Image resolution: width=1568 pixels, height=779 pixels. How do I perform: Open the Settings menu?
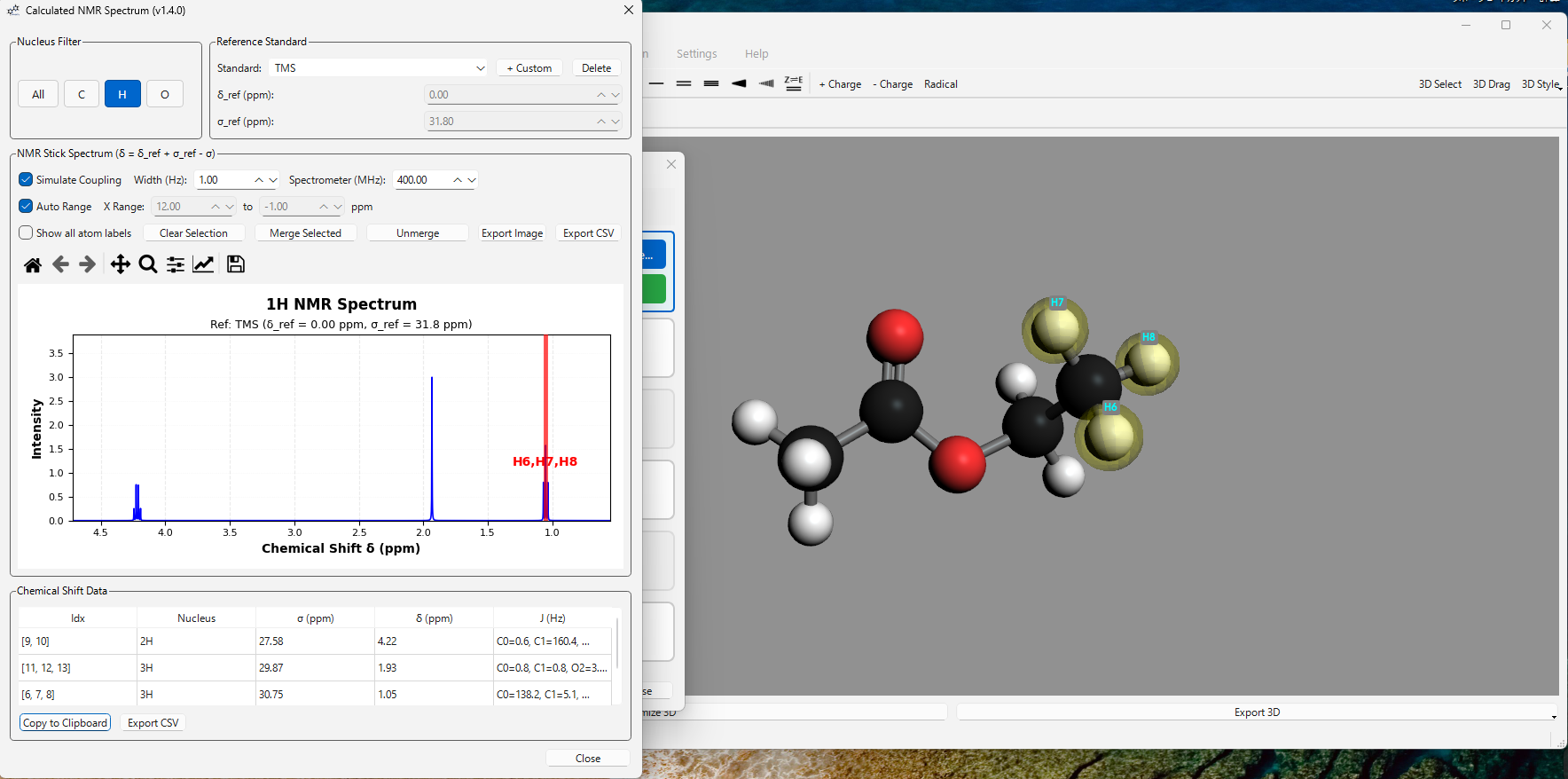click(696, 54)
